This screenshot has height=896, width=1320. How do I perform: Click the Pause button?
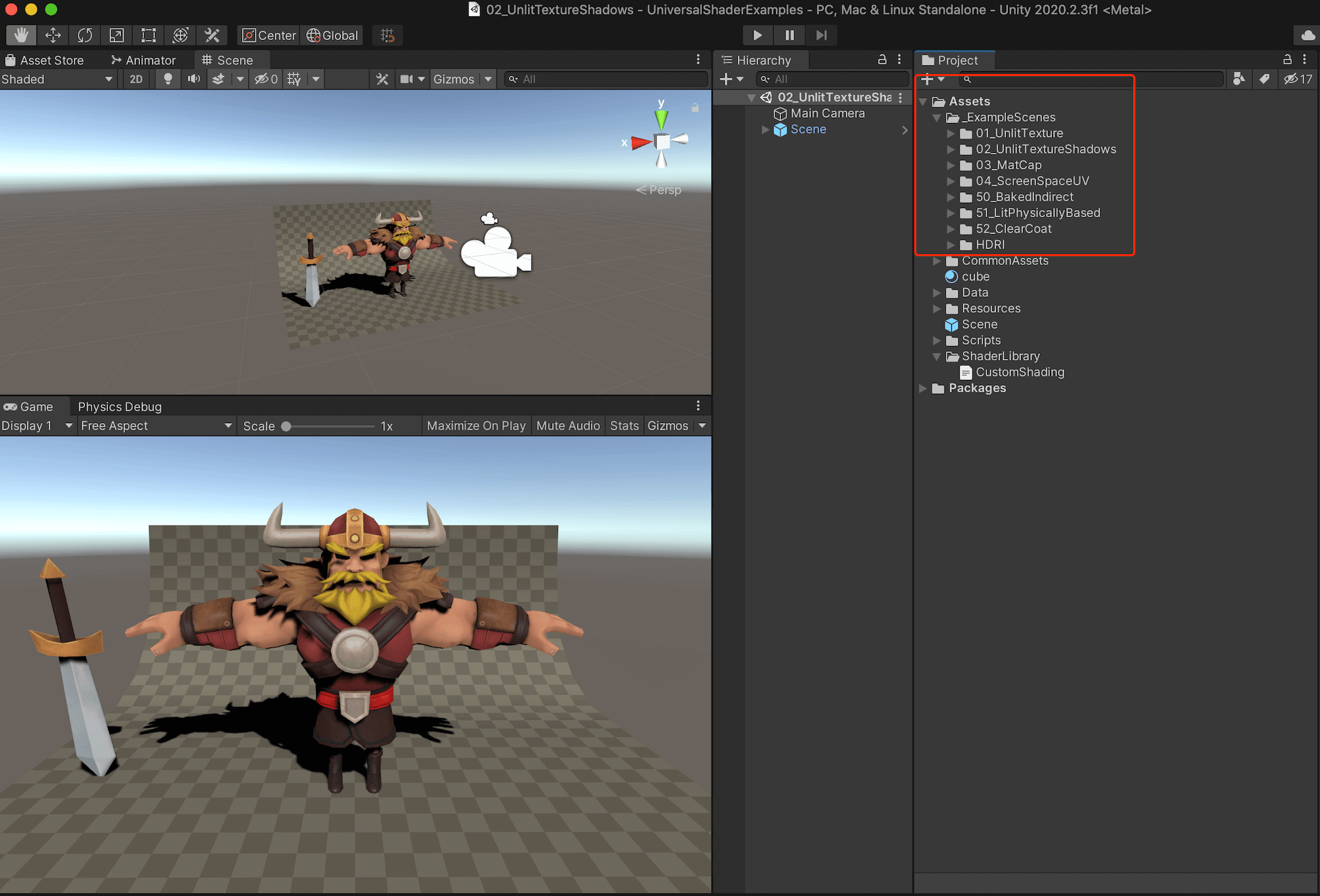pyautogui.click(x=790, y=35)
